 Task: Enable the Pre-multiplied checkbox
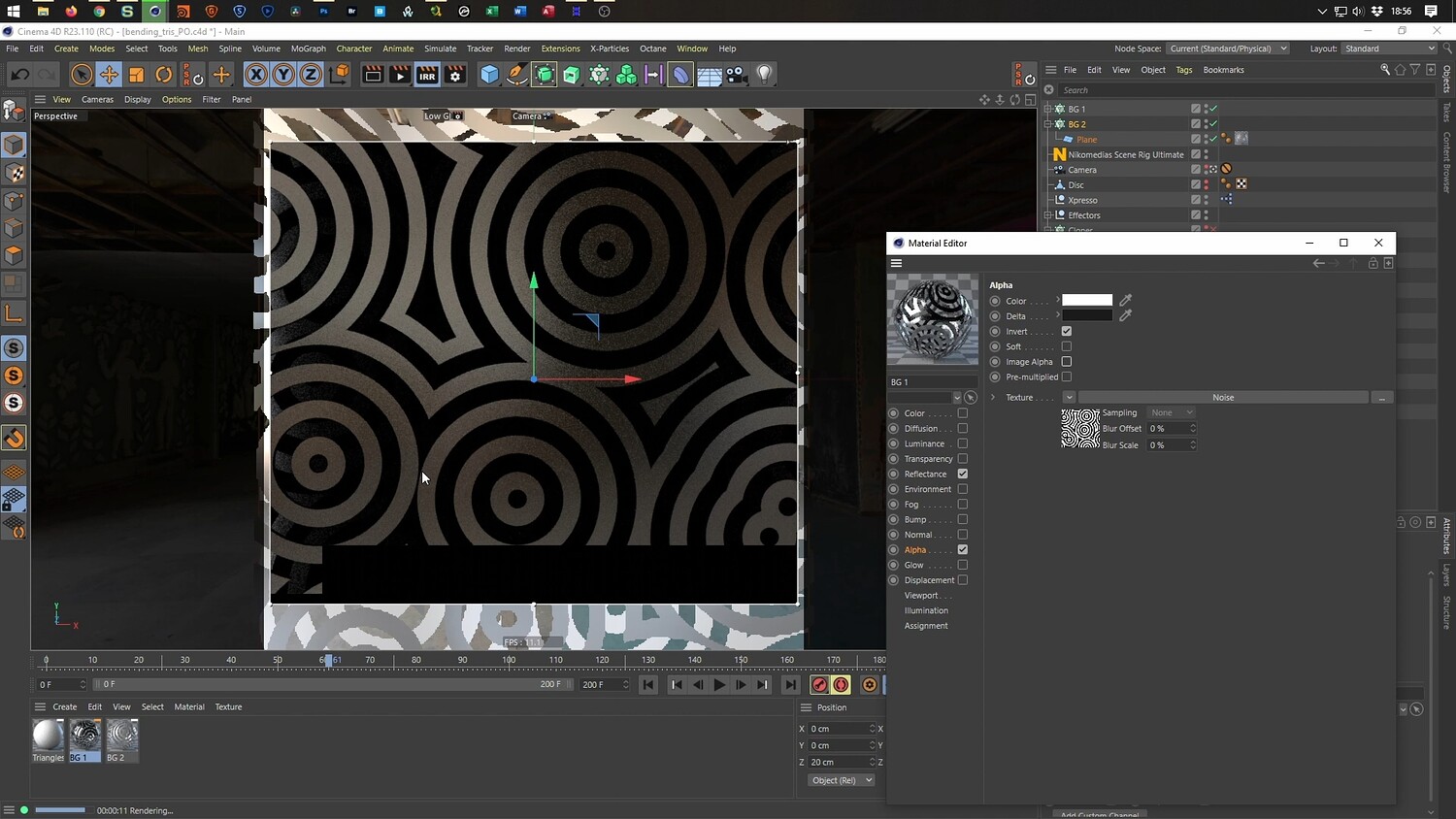click(1067, 377)
